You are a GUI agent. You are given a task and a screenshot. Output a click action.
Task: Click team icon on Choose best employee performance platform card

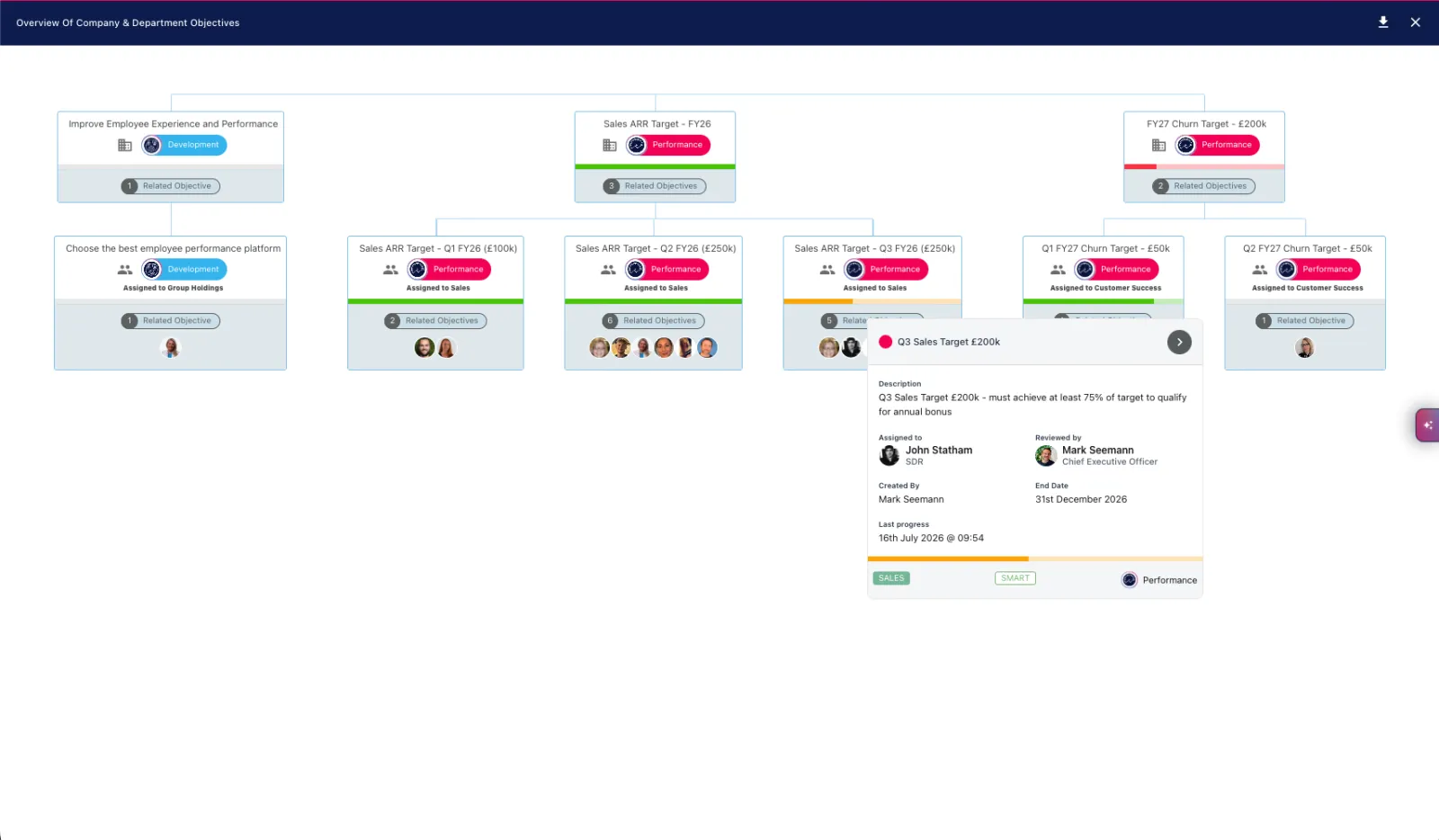tap(125, 269)
